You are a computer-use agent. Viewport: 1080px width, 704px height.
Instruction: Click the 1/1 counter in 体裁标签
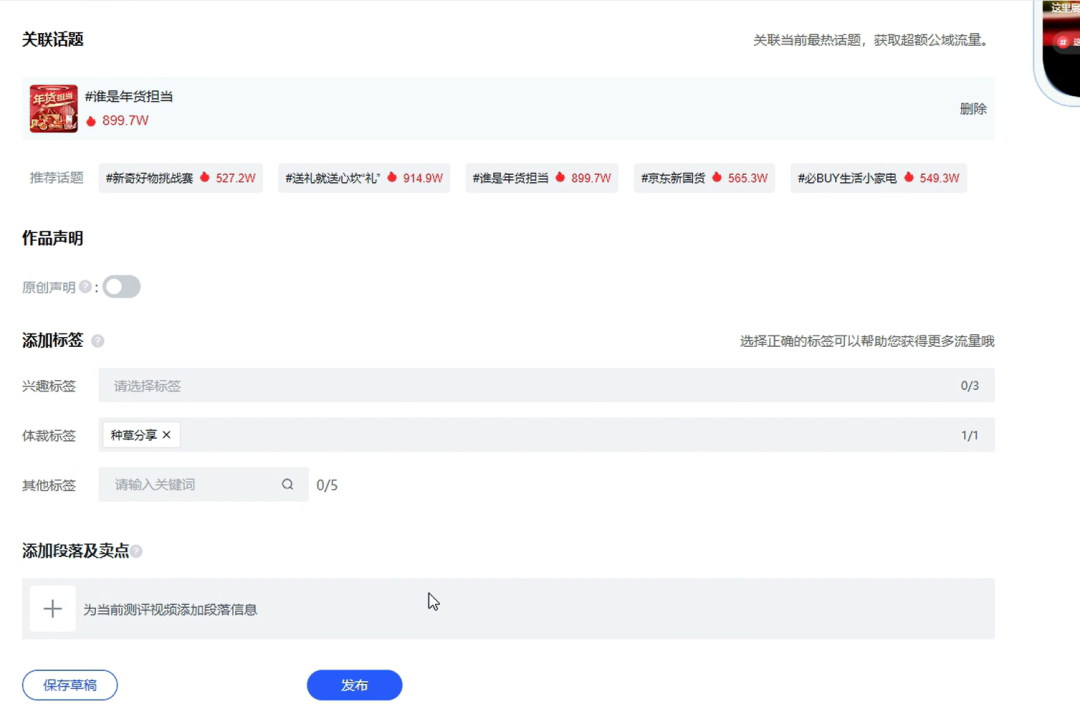tap(969, 435)
